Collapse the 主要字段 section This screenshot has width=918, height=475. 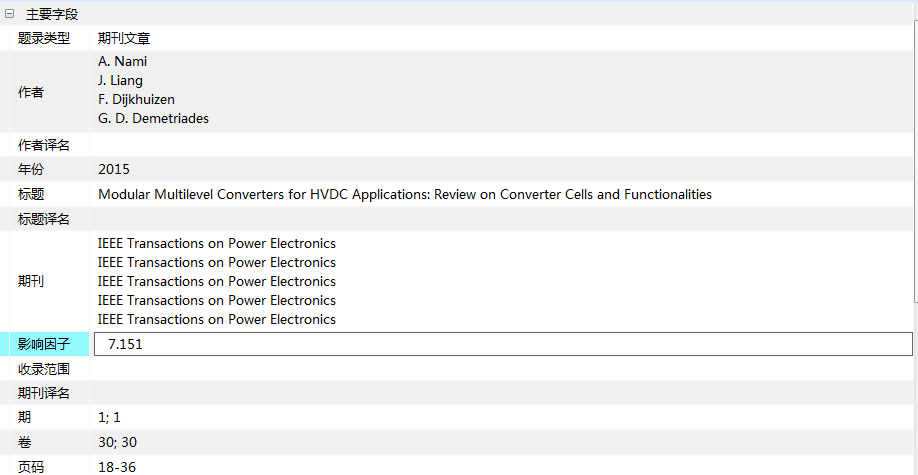[x=9, y=14]
